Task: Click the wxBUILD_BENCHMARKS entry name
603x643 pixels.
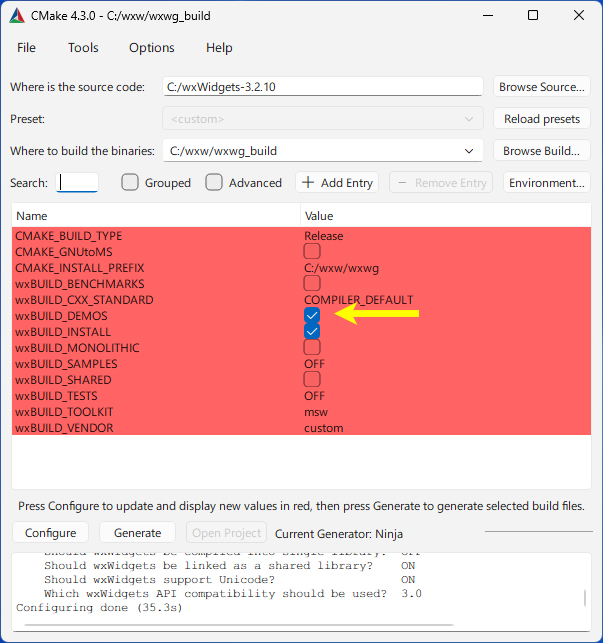Action: [x=80, y=284]
